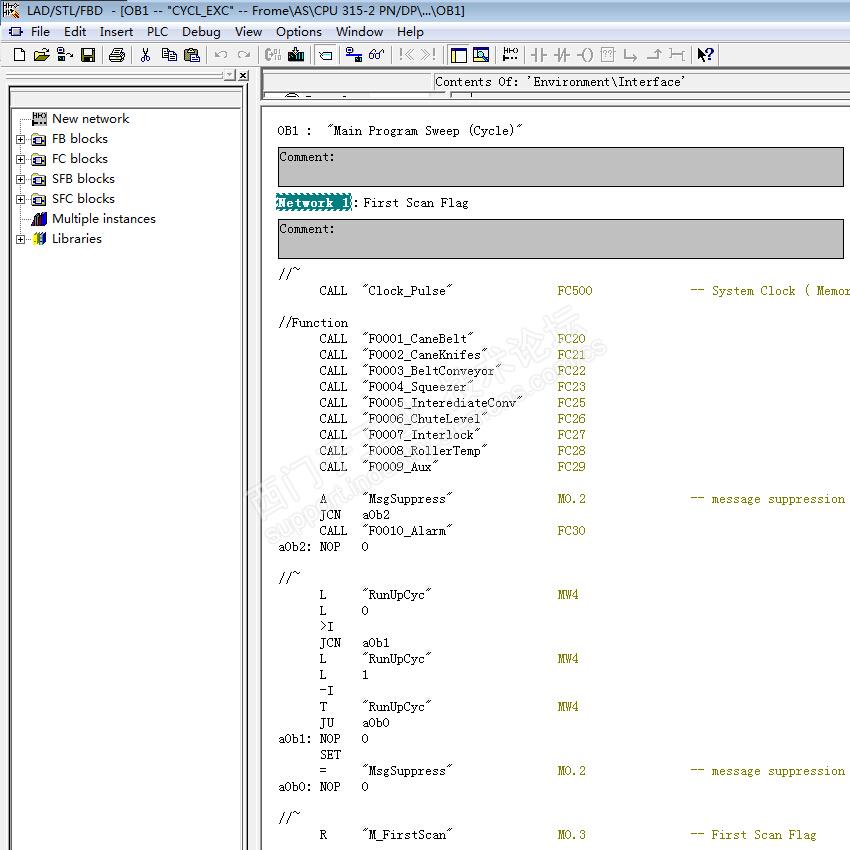Screen dimensions: 850x850
Task: Expand the FC blocks tree node
Action: [x=20, y=159]
